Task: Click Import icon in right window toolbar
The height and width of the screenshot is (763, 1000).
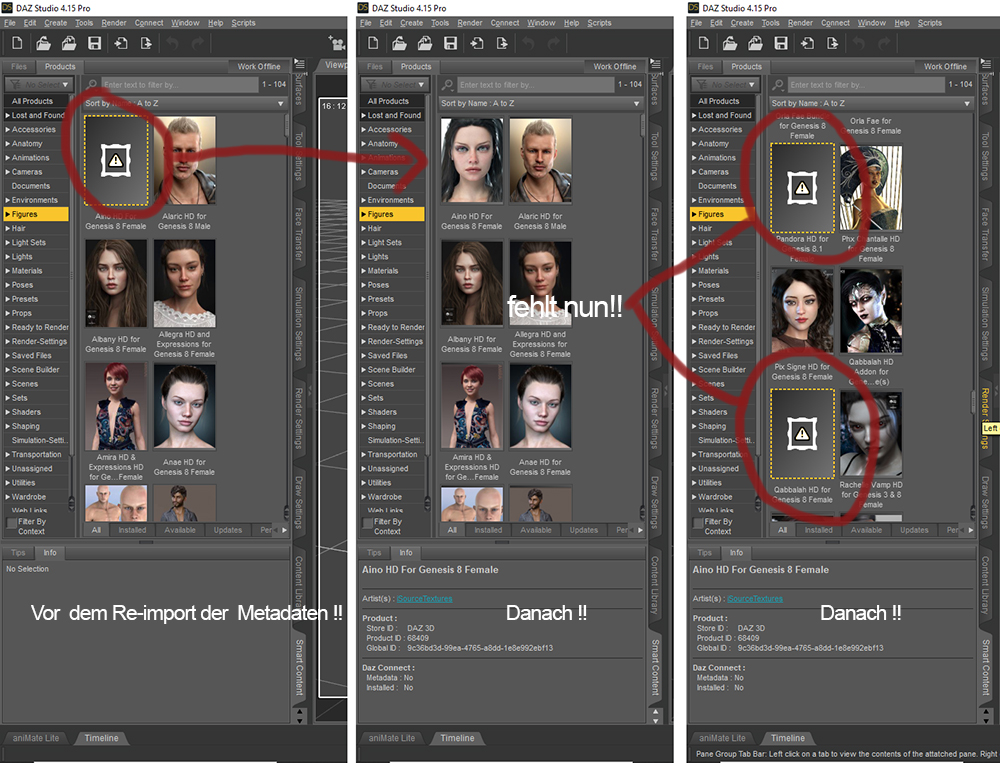Action: click(x=806, y=43)
